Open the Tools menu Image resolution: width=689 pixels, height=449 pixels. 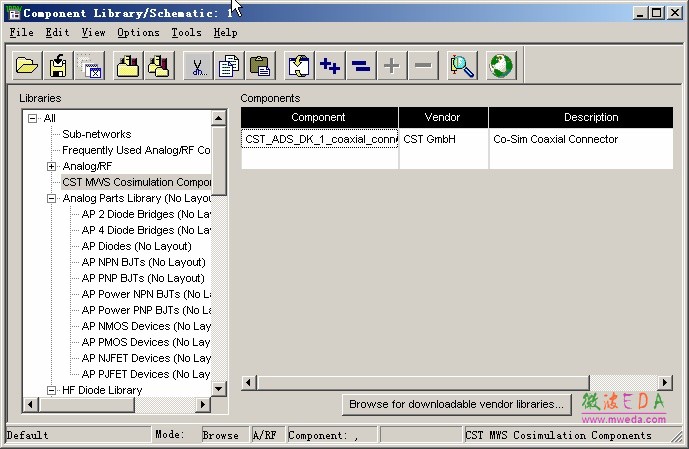[x=186, y=33]
